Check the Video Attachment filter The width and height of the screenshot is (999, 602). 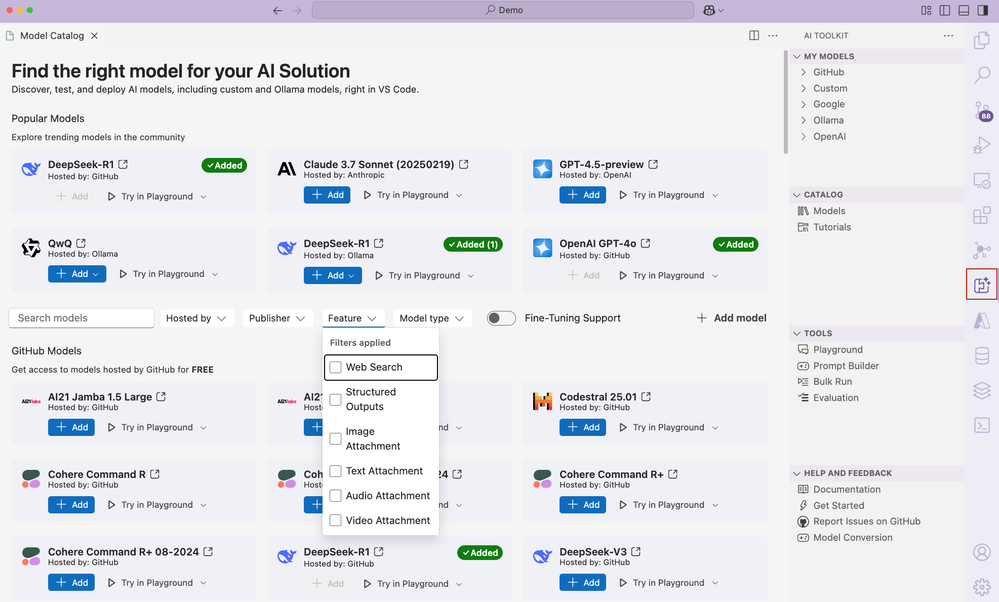pos(336,521)
